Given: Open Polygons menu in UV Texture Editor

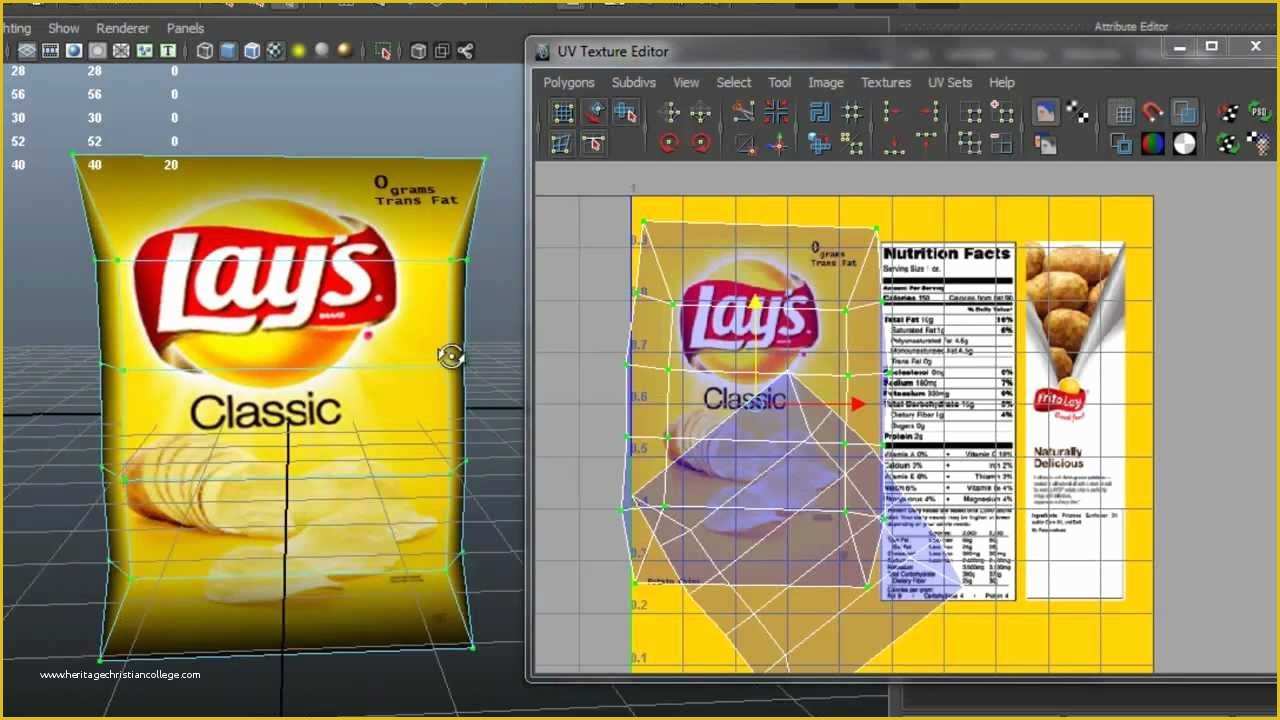Looking at the screenshot, I should [569, 82].
